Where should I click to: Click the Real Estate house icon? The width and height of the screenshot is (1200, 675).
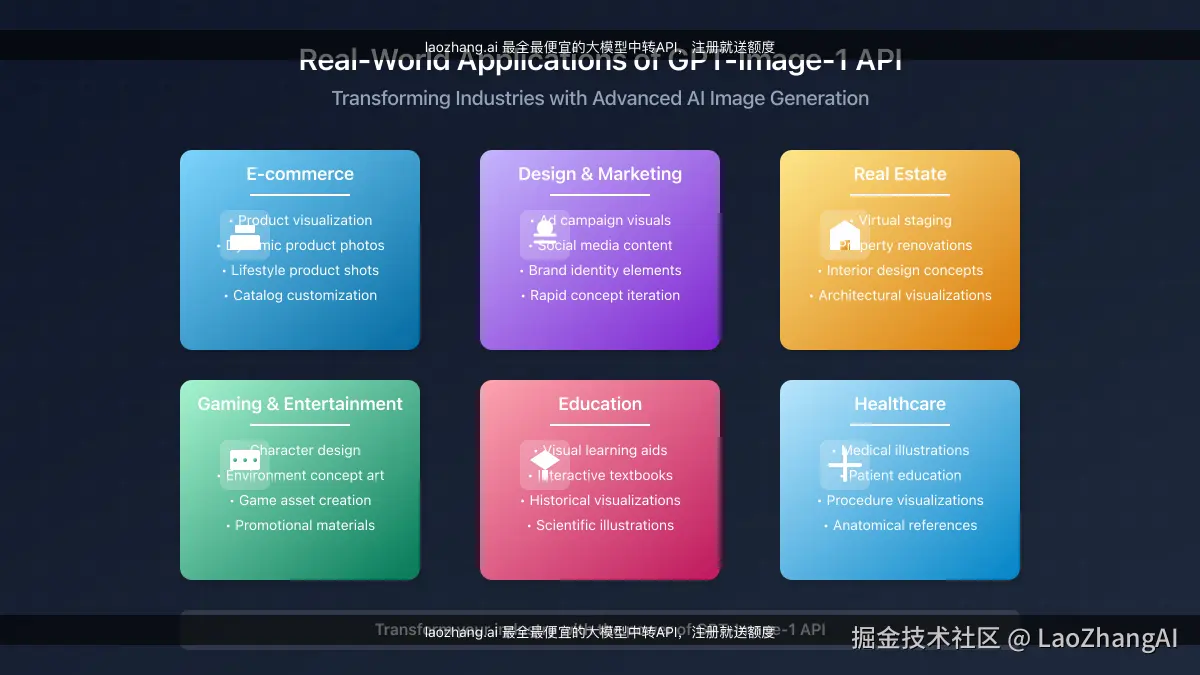(x=845, y=235)
